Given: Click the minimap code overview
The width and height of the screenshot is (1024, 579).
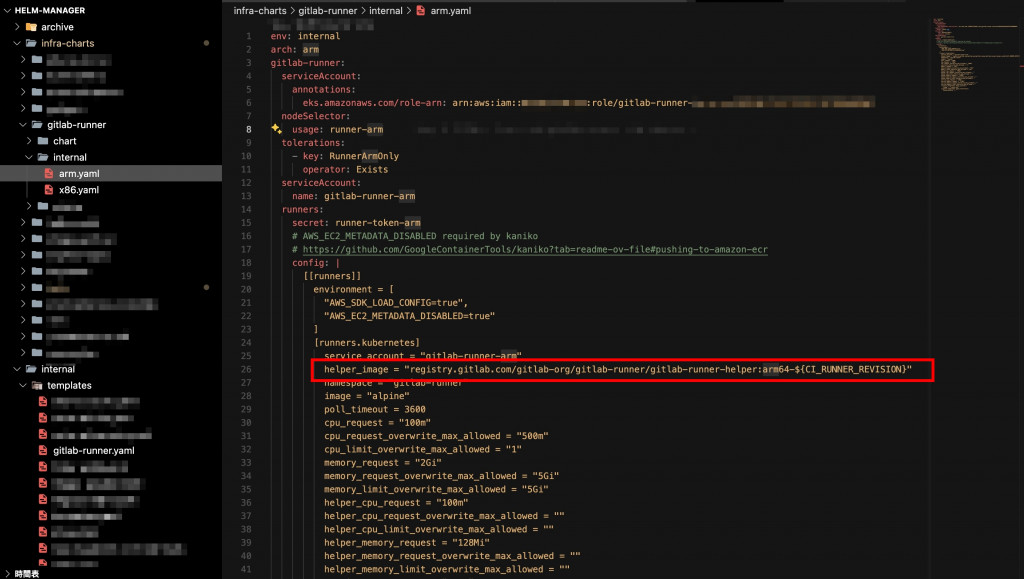Looking at the screenshot, I should coord(976,55).
